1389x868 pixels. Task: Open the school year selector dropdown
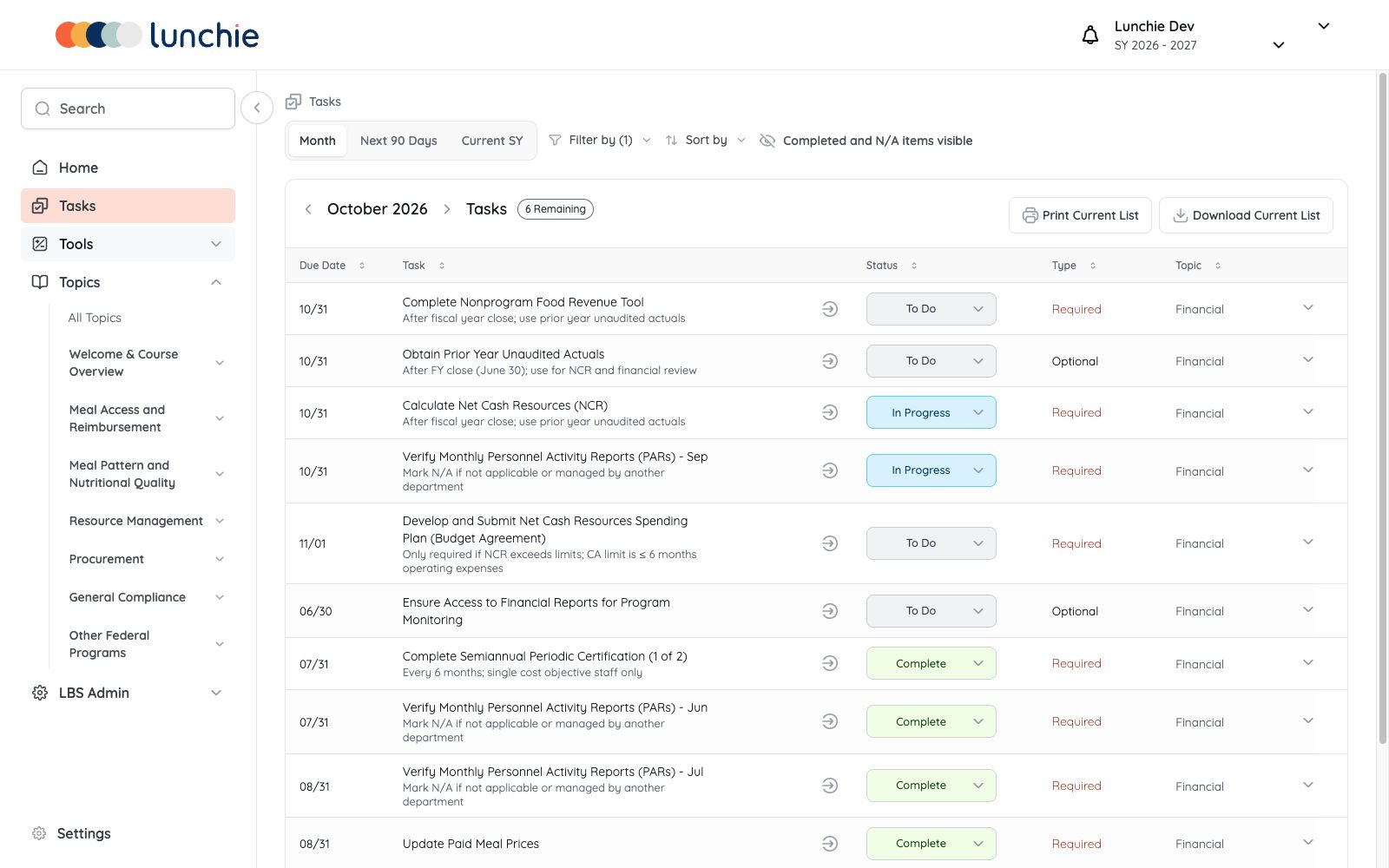[1279, 45]
